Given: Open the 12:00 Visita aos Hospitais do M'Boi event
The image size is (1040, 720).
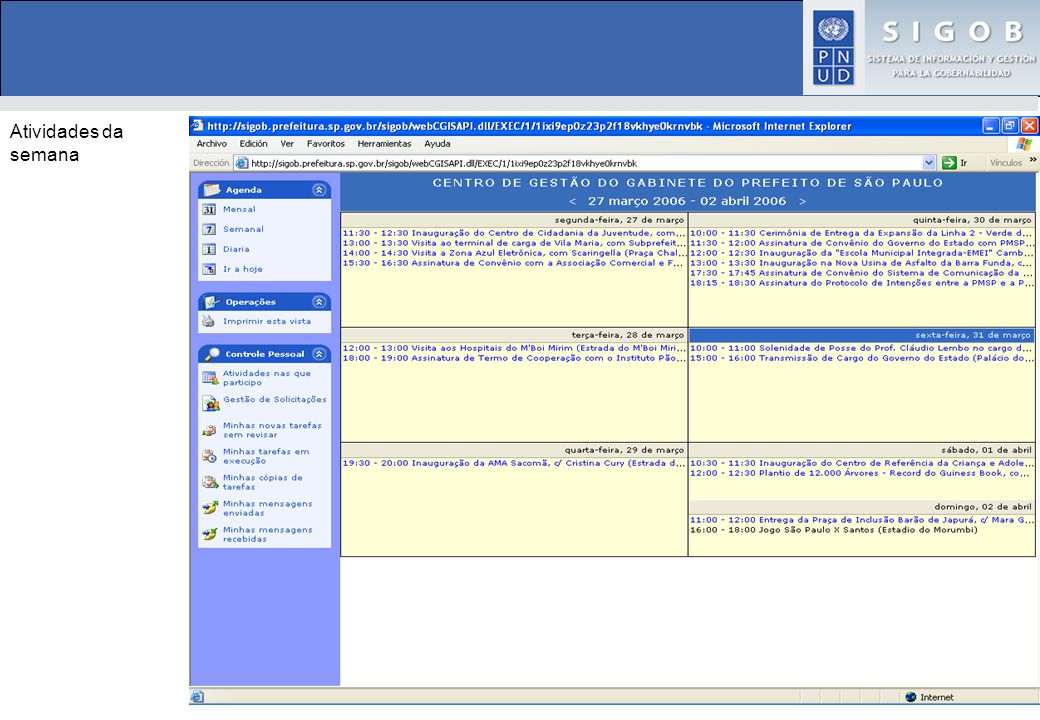Looking at the screenshot, I should pyautogui.click(x=513, y=348).
